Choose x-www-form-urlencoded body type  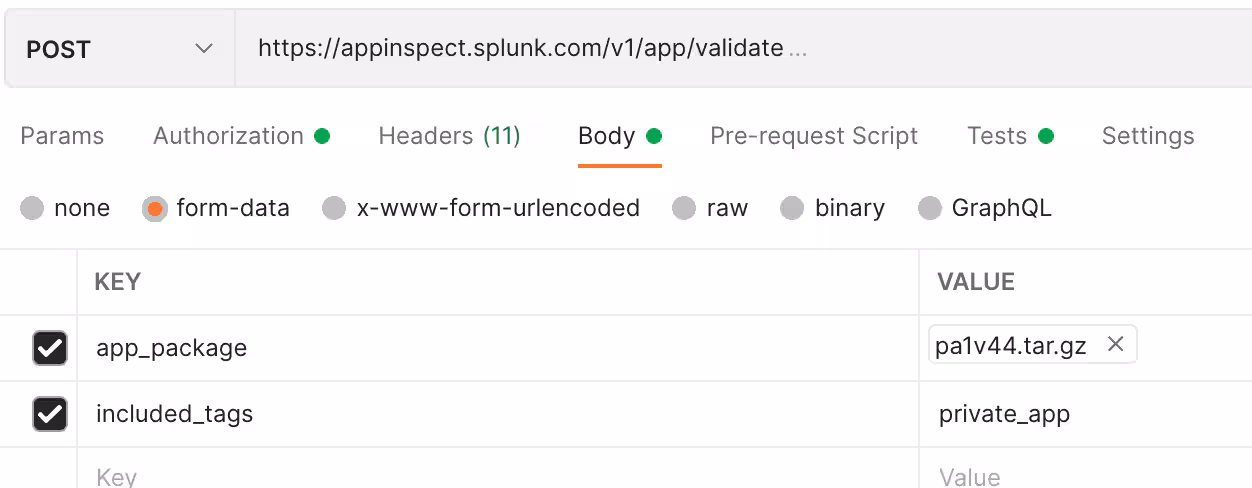click(x=334, y=208)
